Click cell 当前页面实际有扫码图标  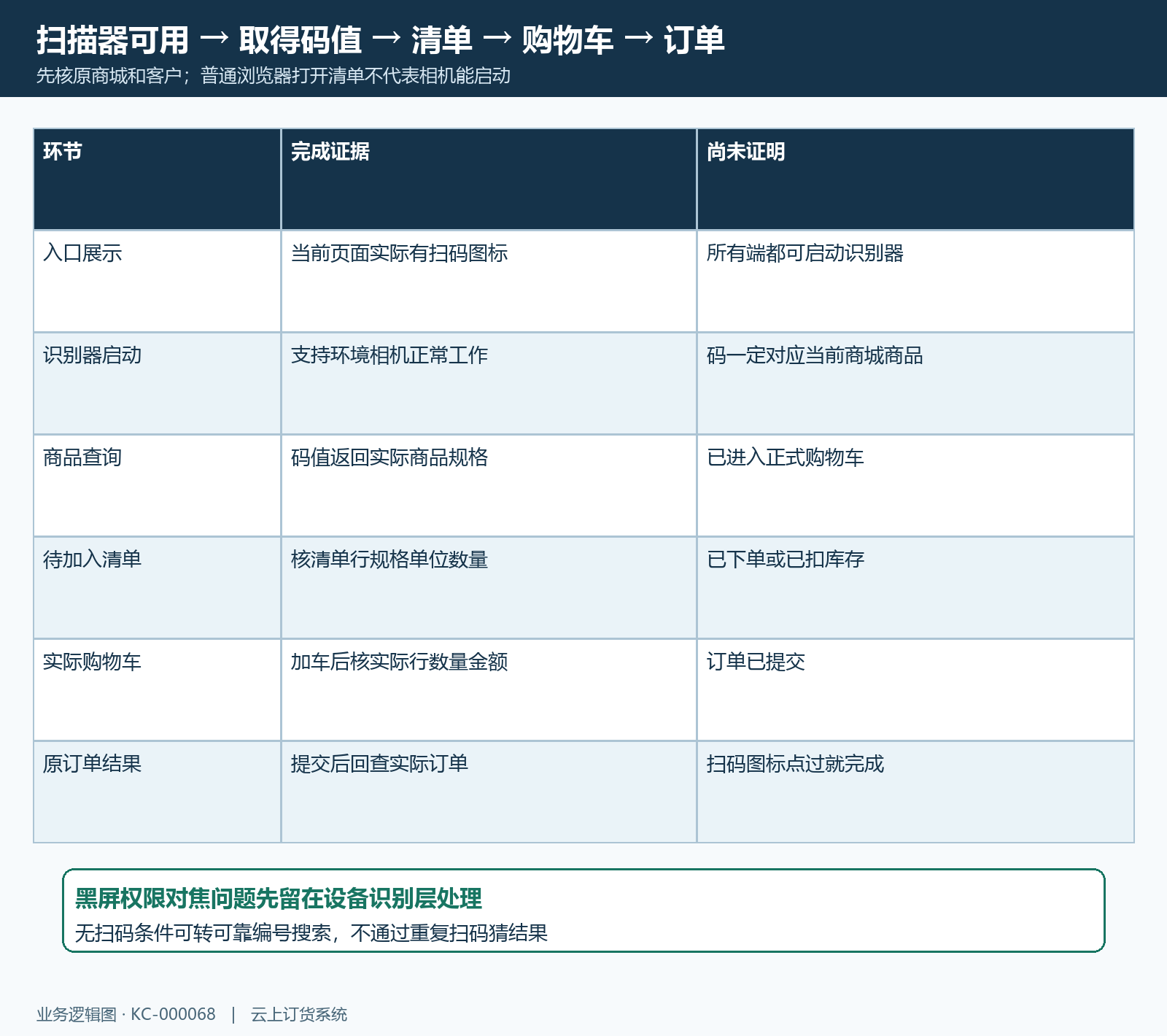489,282
